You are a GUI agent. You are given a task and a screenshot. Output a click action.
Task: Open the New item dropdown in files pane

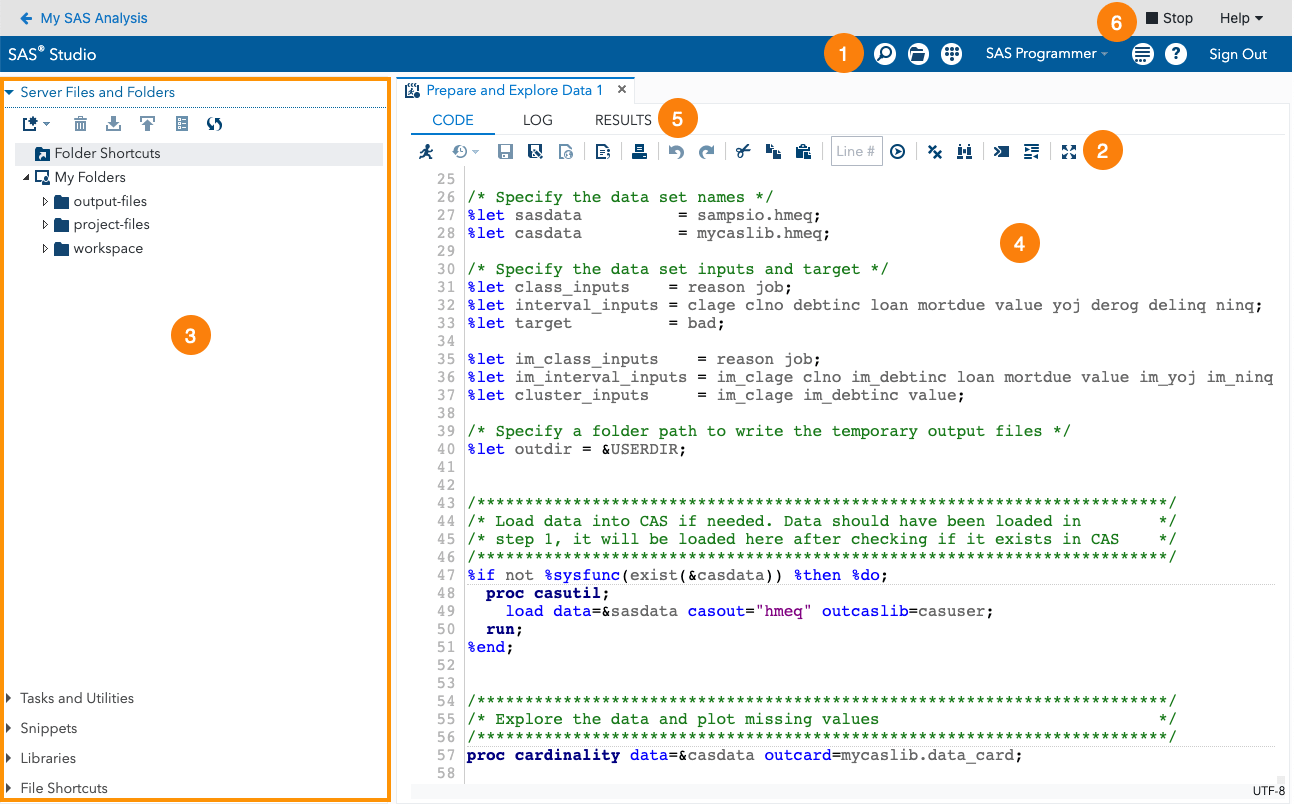36,124
